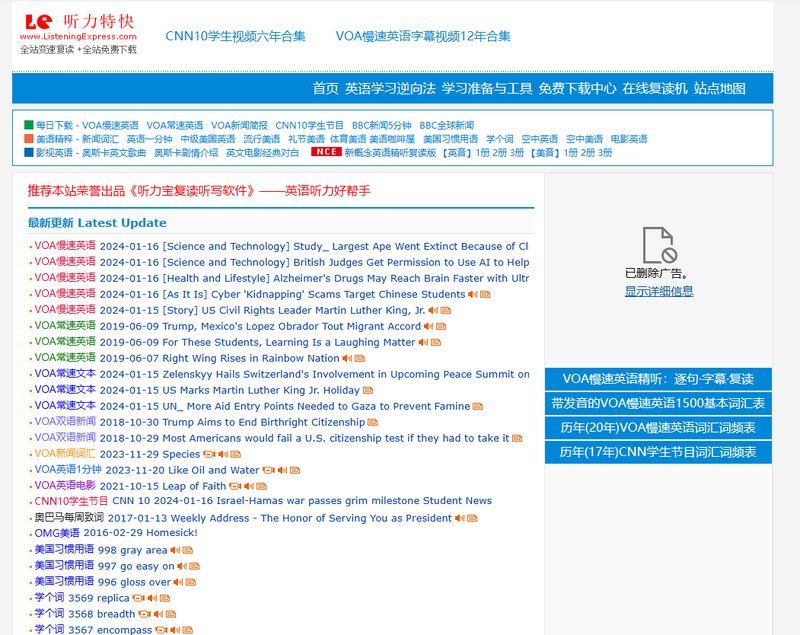Click the red NCE badge icon
The width and height of the screenshot is (800, 635).
click(325, 153)
